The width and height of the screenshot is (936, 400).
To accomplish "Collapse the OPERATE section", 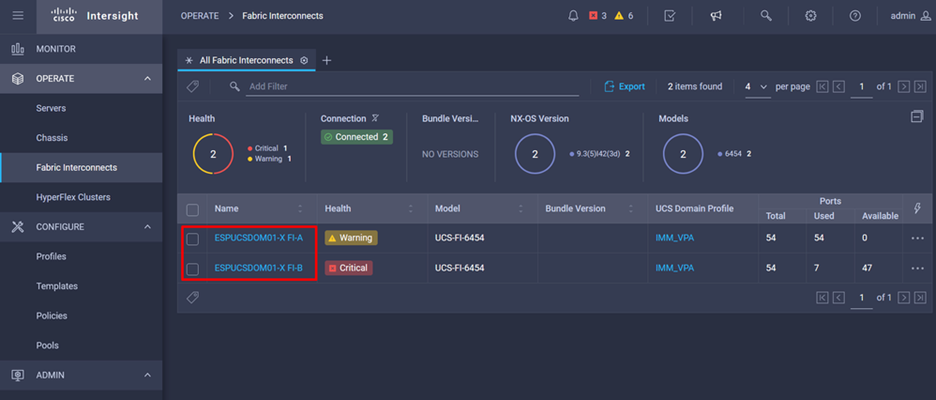I will [x=147, y=79].
